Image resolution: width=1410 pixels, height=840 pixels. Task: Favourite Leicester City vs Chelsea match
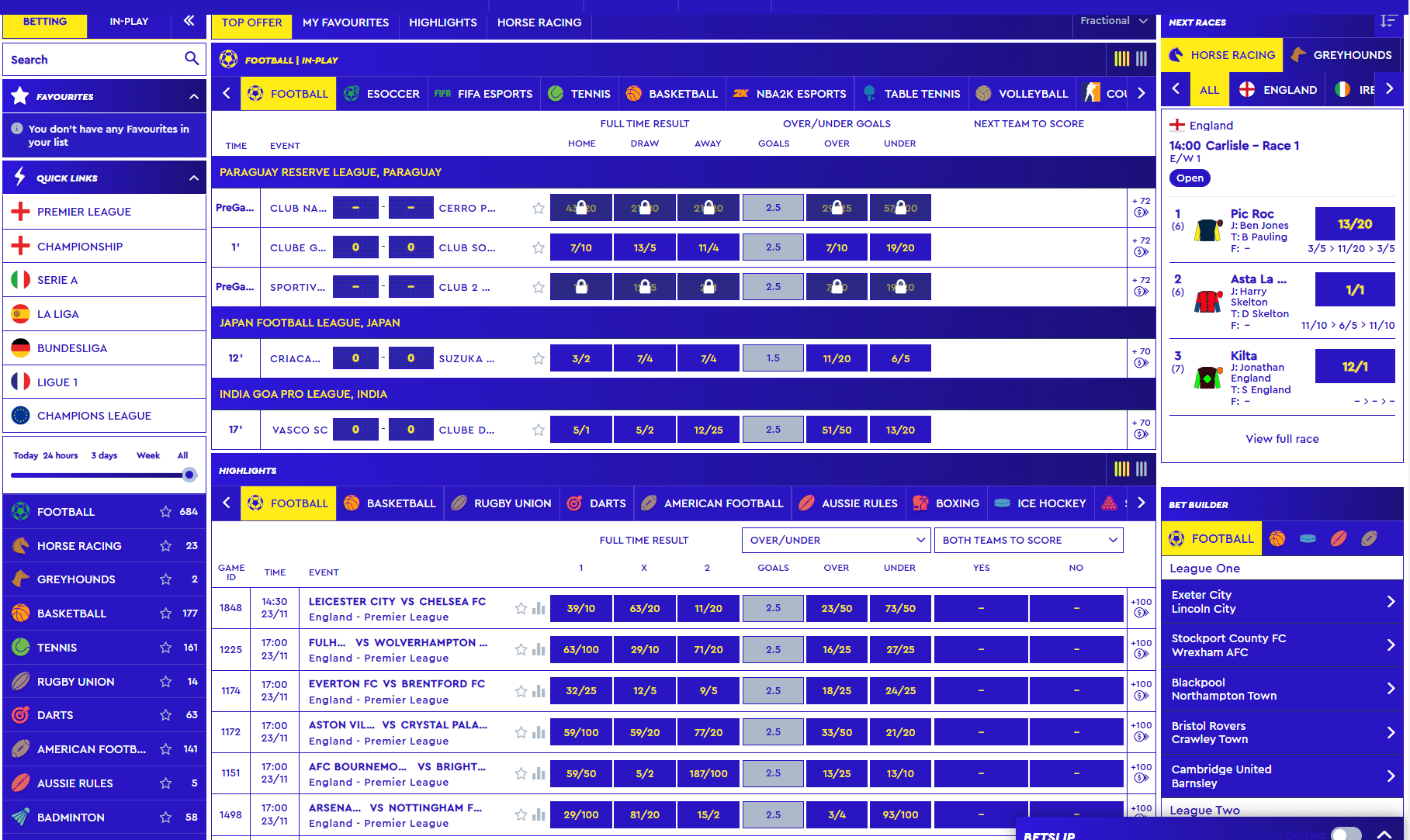point(521,608)
